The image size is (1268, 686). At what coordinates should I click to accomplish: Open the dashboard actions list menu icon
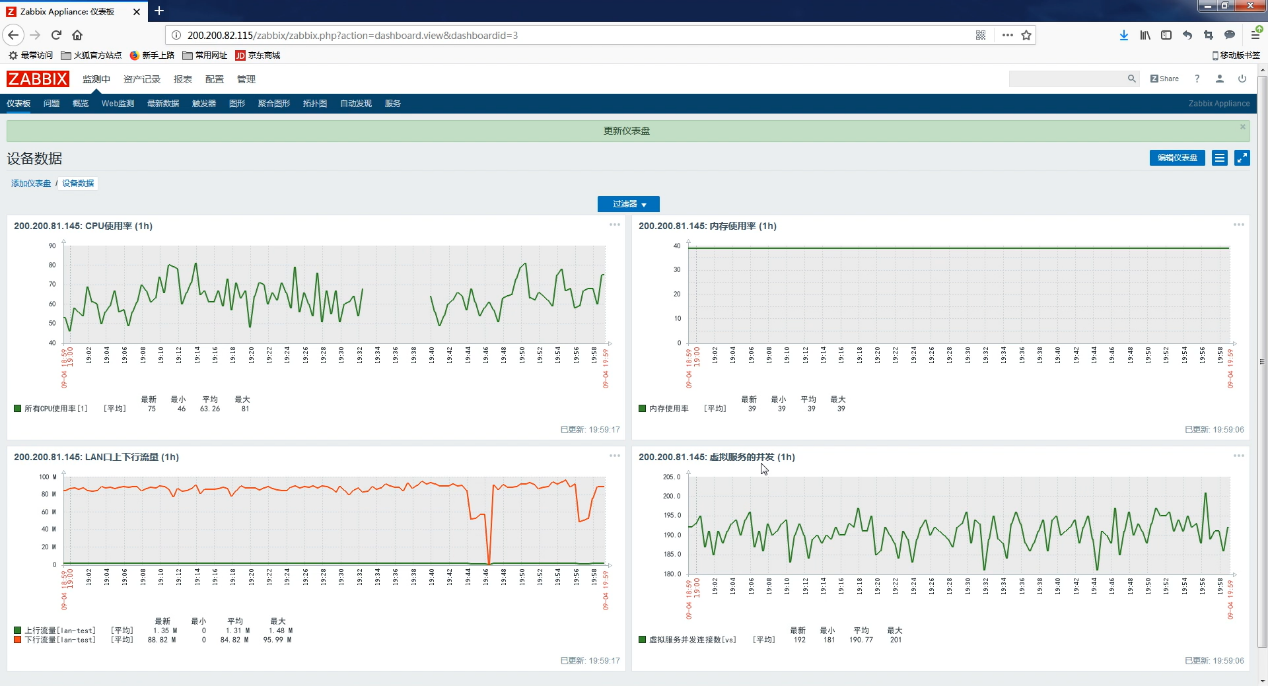tap(1220, 158)
